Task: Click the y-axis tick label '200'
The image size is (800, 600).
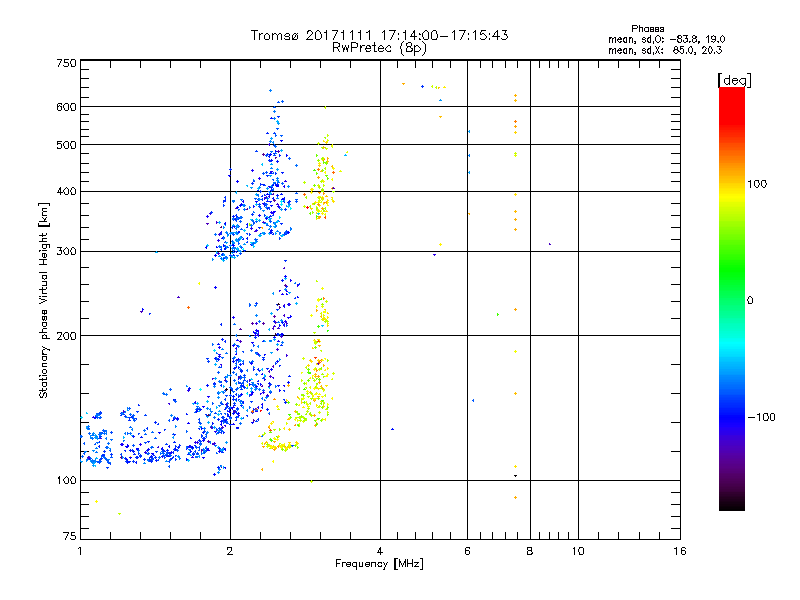Action: (66, 336)
